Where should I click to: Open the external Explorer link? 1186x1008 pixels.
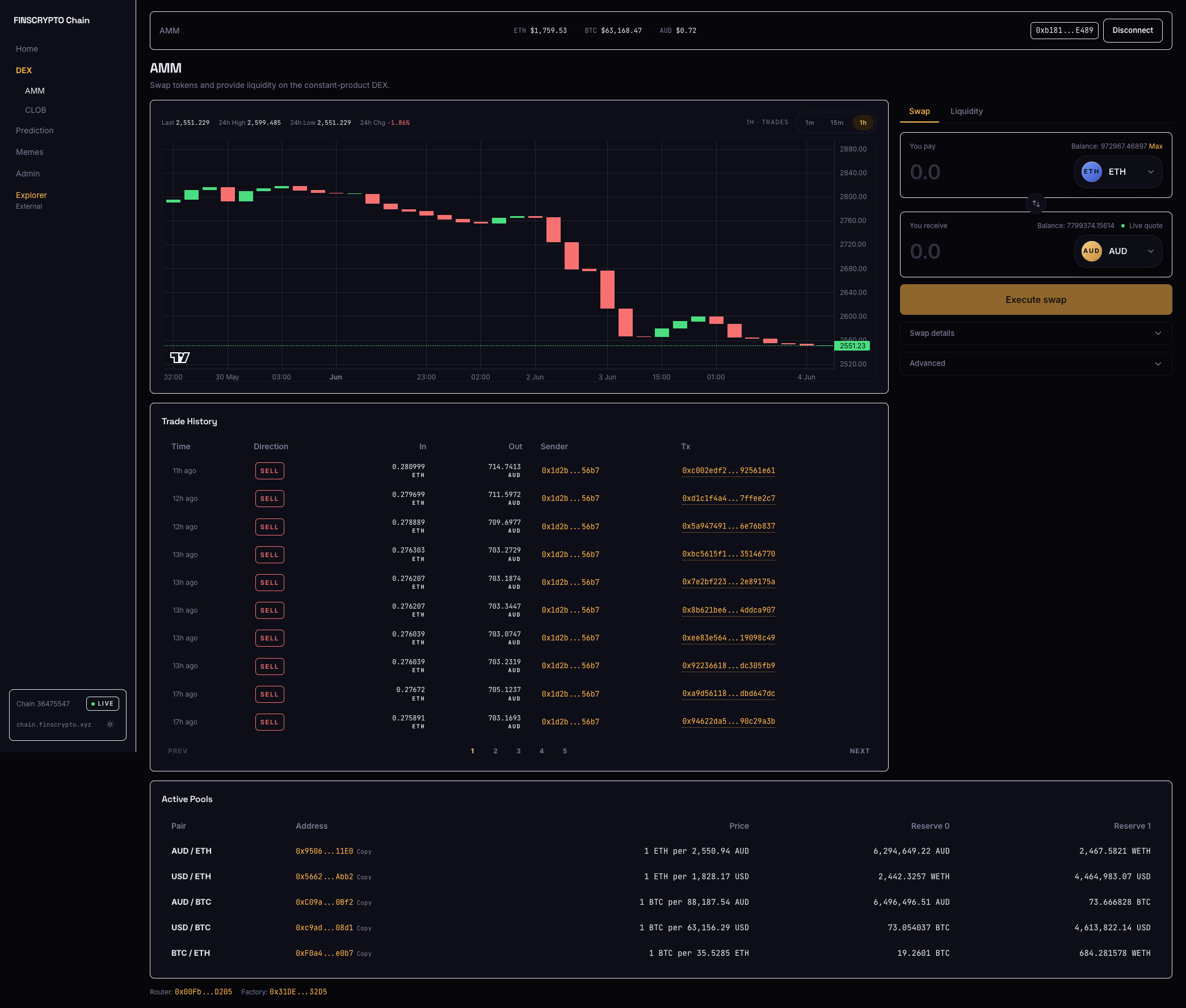point(31,200)
